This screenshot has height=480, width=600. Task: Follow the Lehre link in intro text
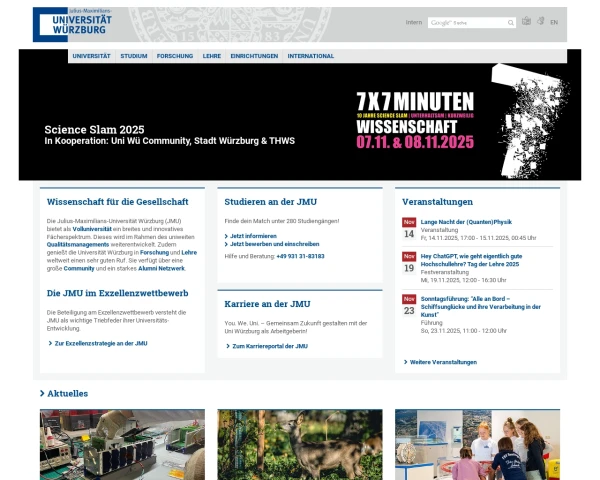tap(189, 253)
